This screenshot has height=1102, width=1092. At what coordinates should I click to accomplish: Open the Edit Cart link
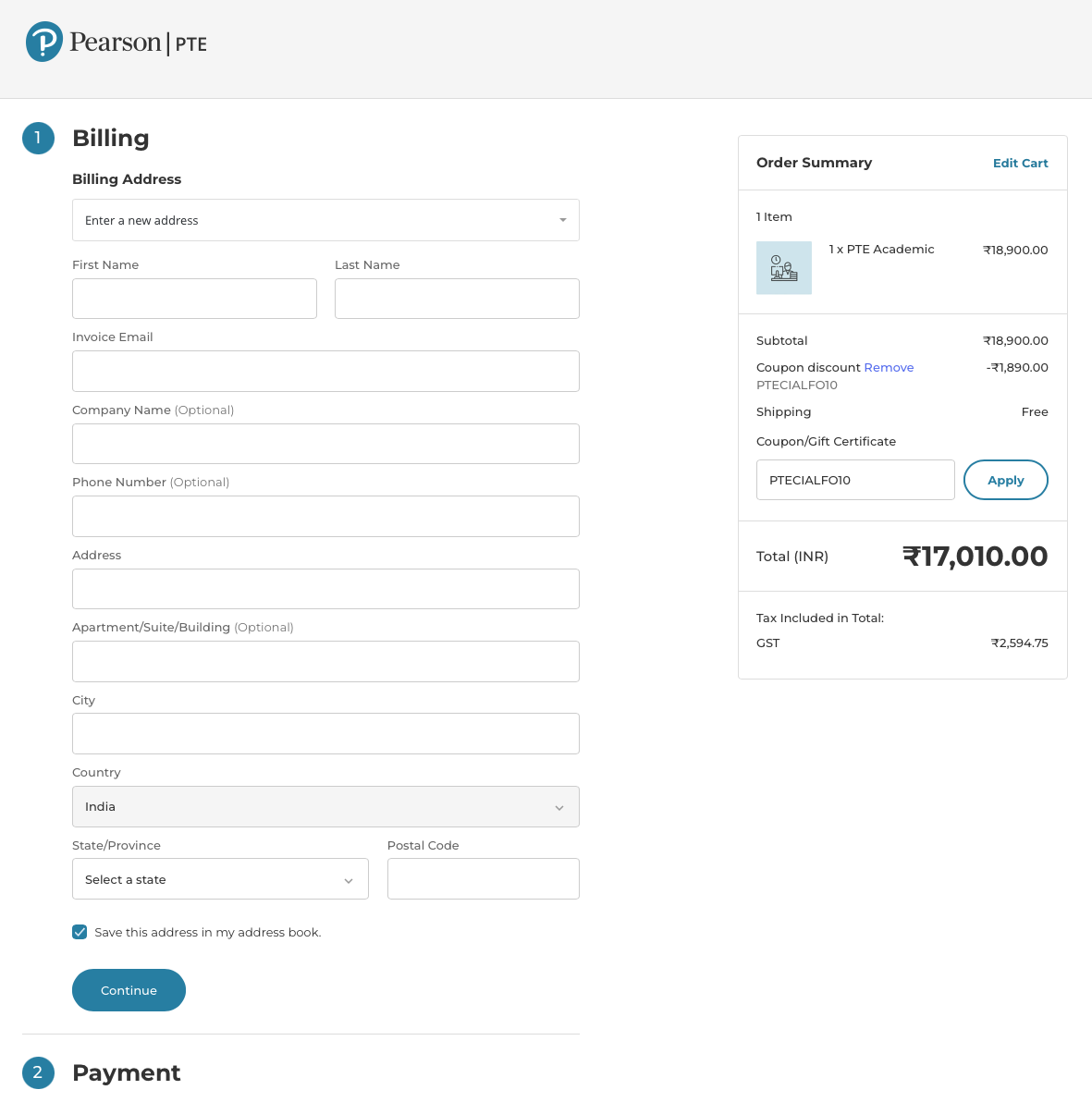[x=1020, y=163]
